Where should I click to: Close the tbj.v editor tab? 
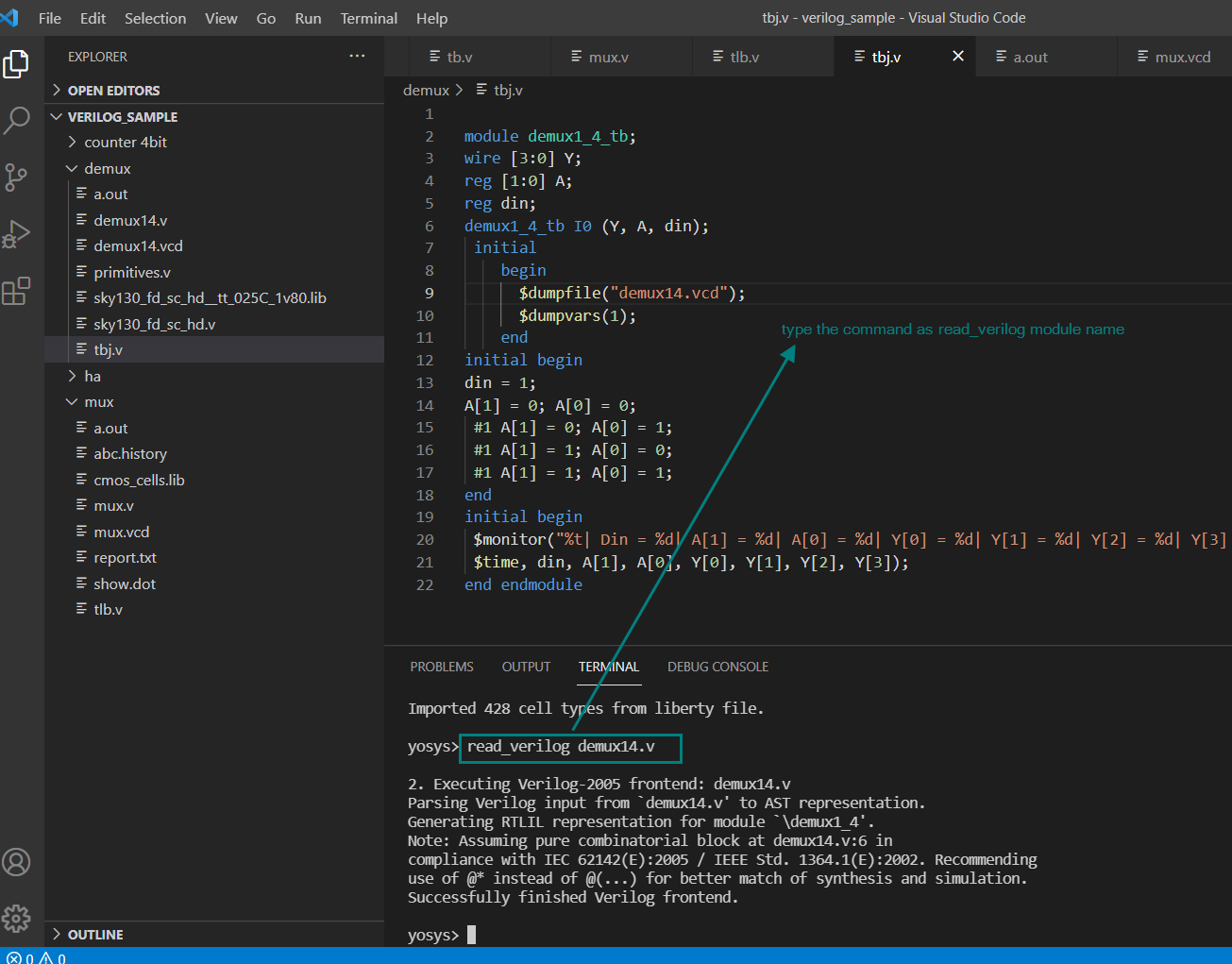[958, 57]
